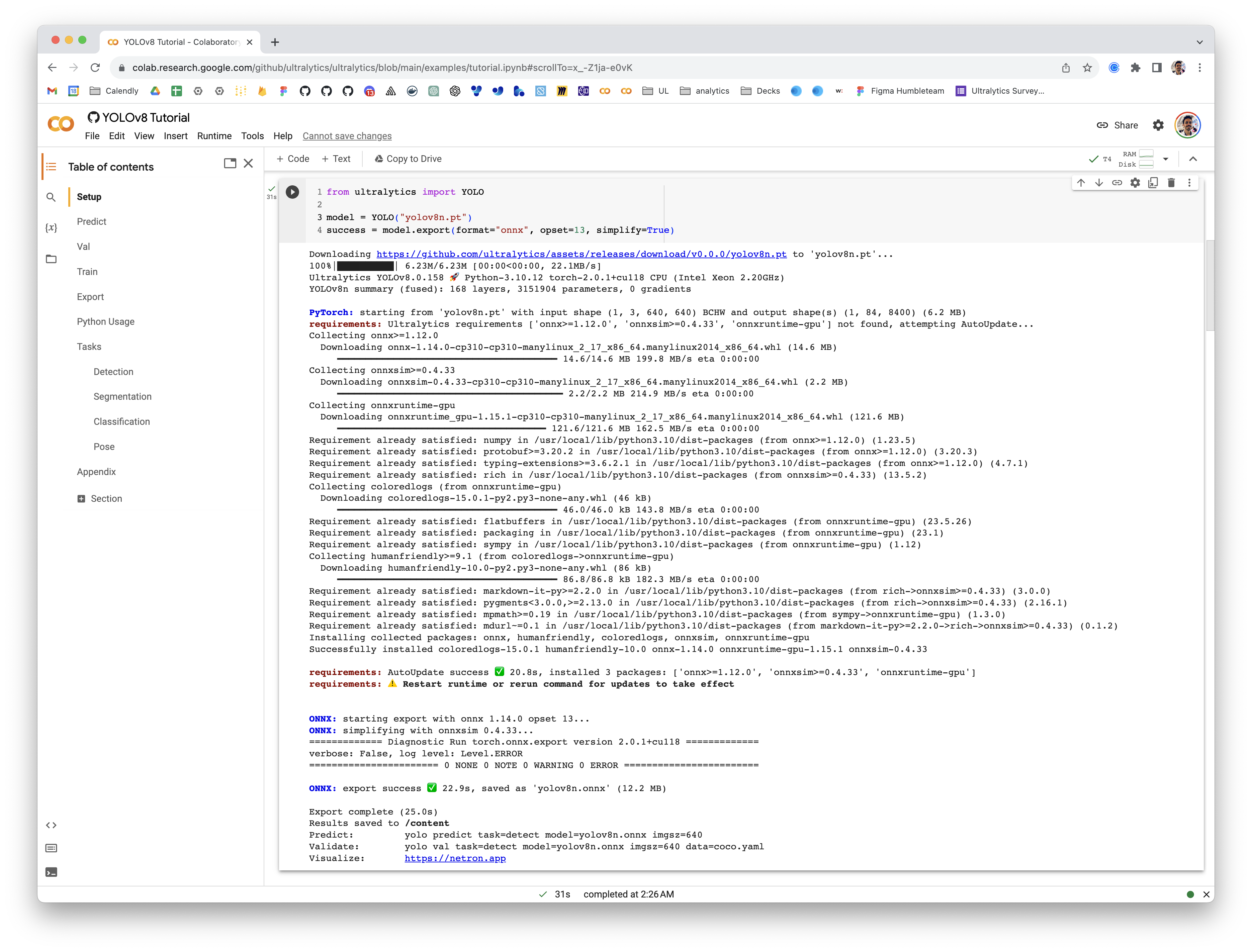Open the netron.app link
The height and width of the screenshot is (952, 1252).
(x=455, y=858)
